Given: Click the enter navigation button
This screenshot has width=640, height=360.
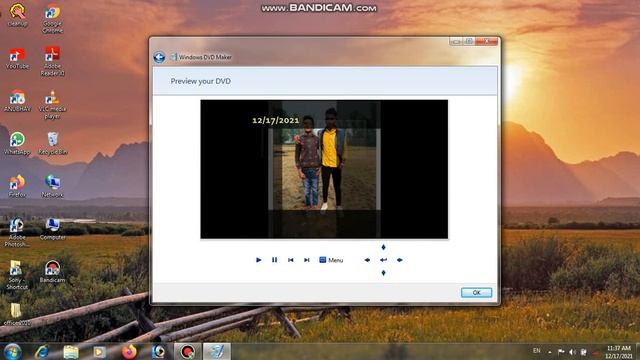Looking at the screenshot, I should [383, 260].
